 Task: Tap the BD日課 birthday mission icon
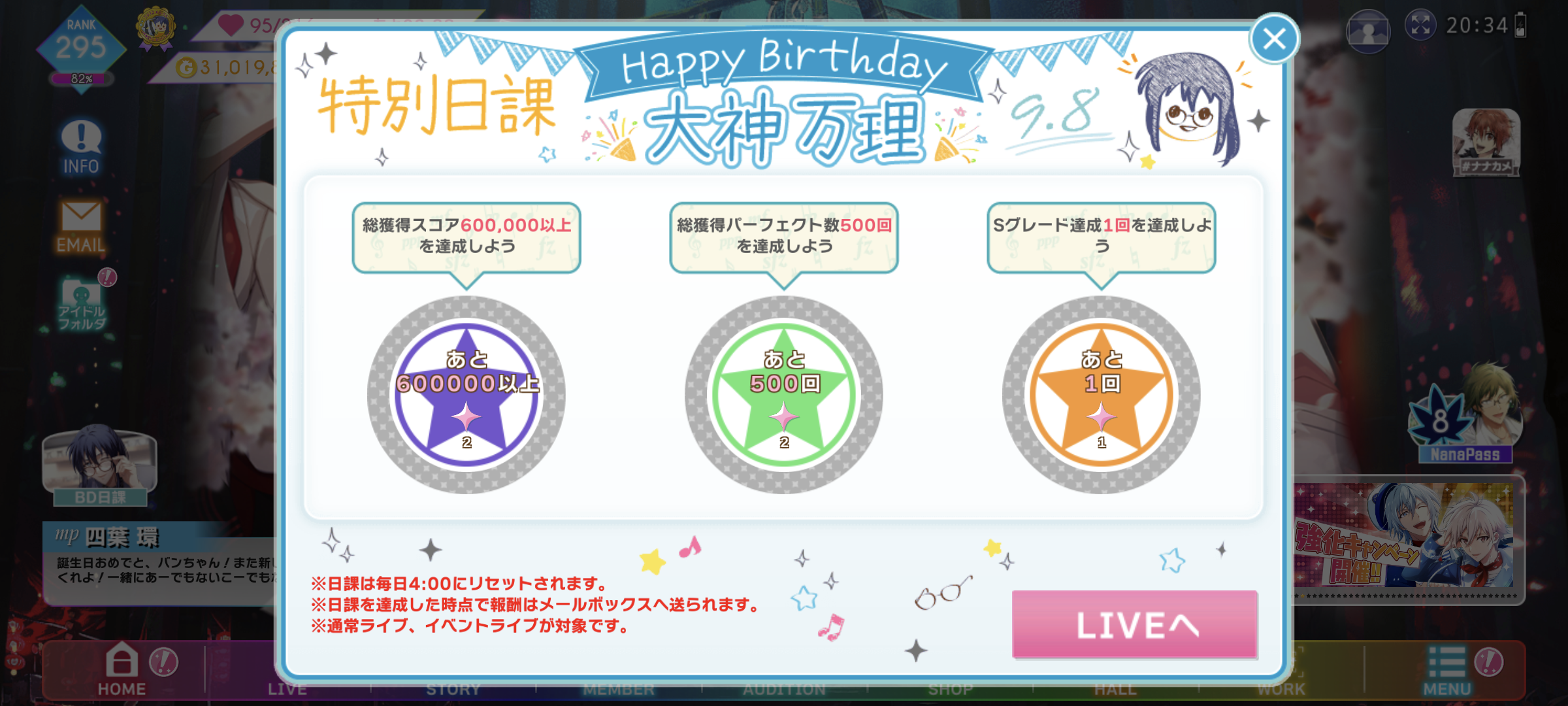(100, 467)
